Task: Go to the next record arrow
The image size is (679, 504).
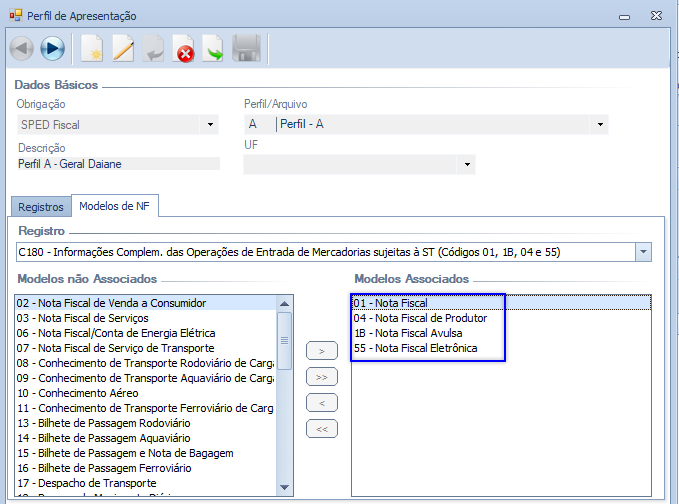Action: coord(52,48)
